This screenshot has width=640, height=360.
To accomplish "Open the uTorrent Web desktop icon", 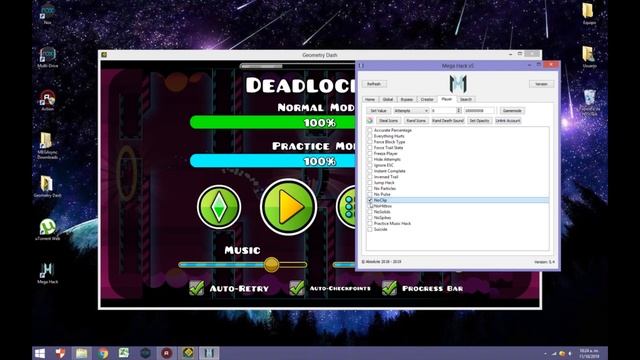I will [48, 229].
